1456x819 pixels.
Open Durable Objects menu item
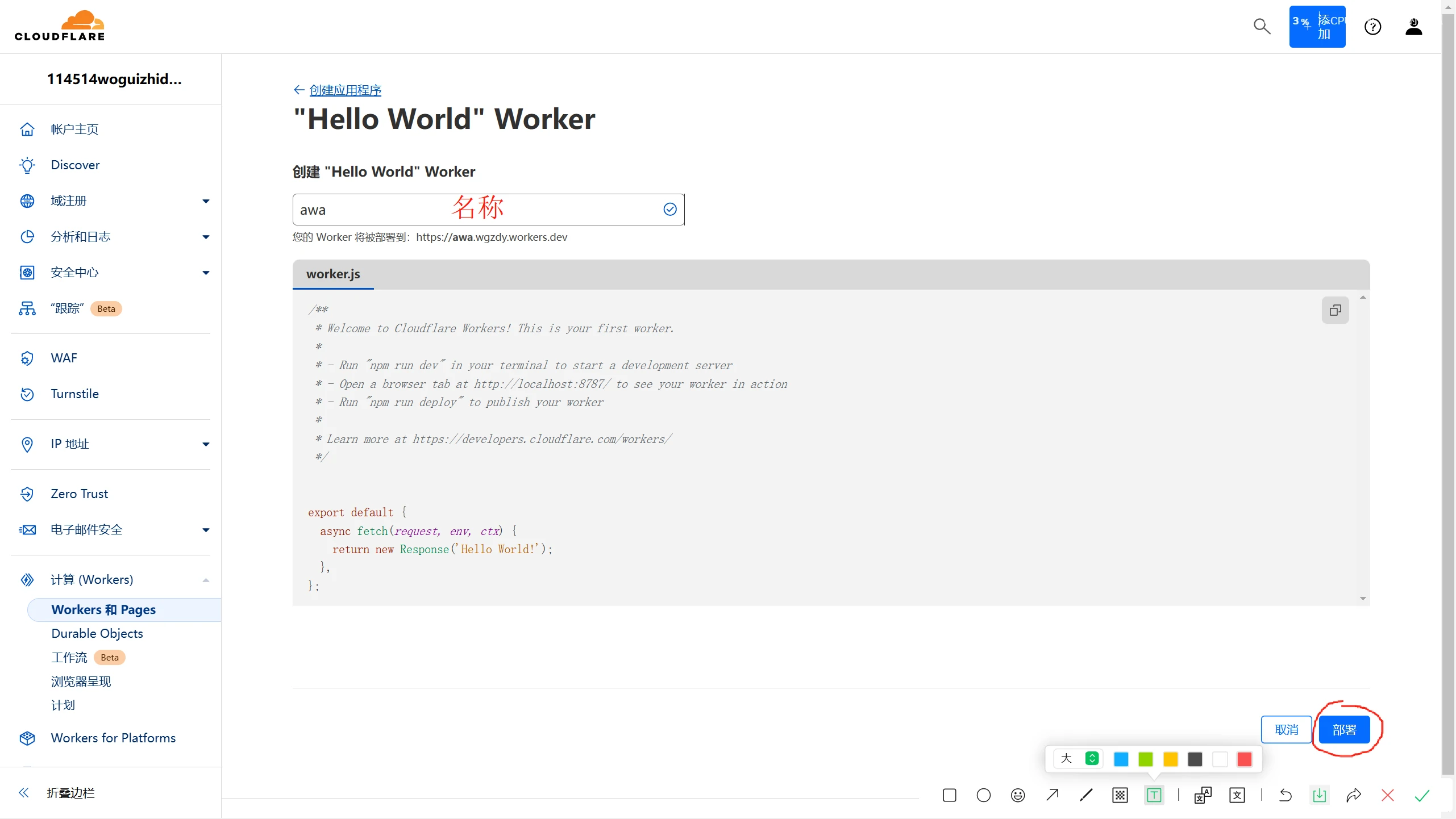pyautogui.click(x=97, y=633)
